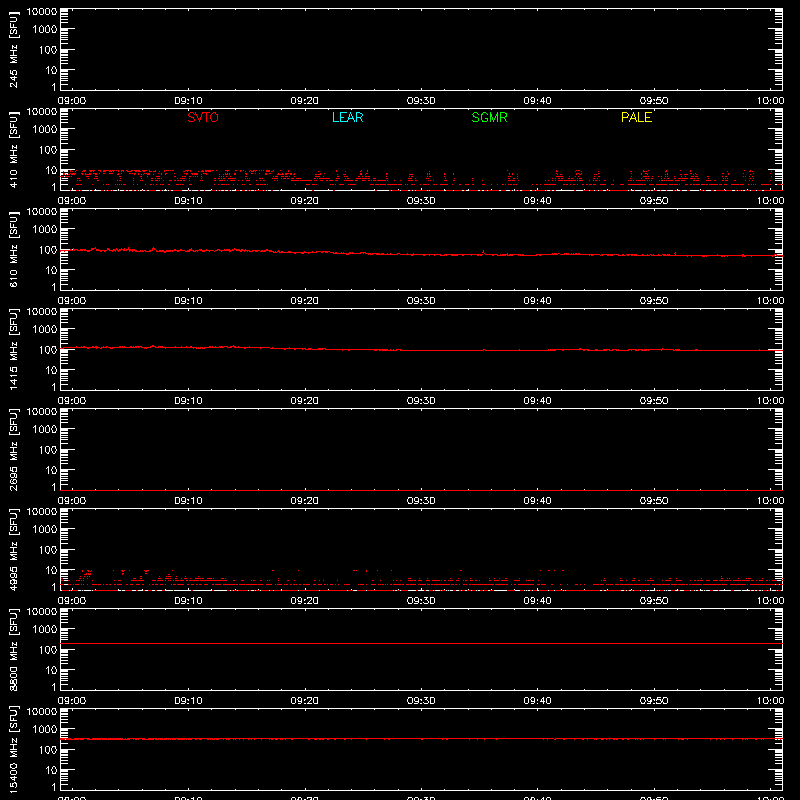Select the 8800 MHz [SFU] axis title
This screenshot has height=800, width=800.
click(x=13, y=649)
